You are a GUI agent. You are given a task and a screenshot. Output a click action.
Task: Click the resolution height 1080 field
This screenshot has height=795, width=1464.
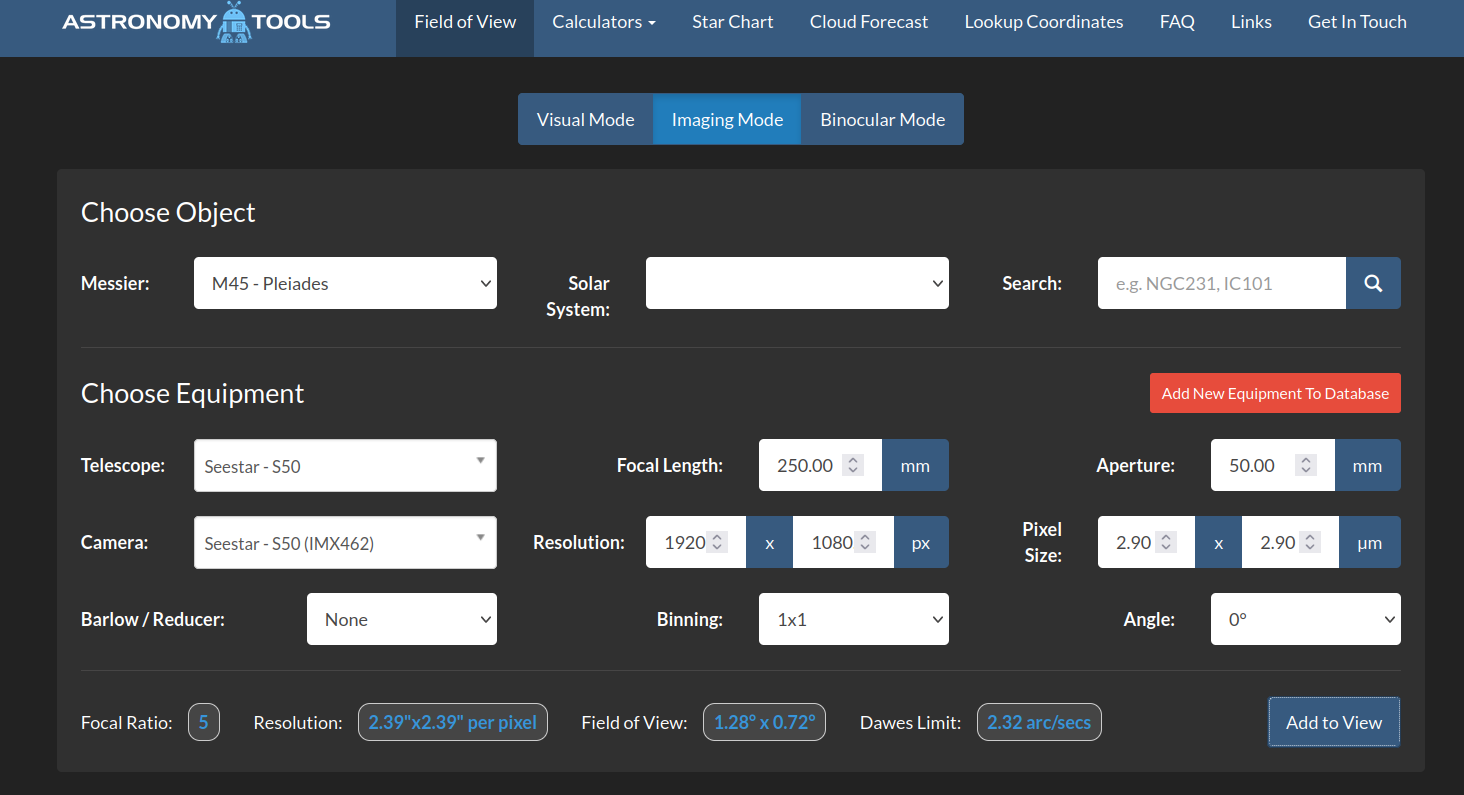click(x=843, y=542)
